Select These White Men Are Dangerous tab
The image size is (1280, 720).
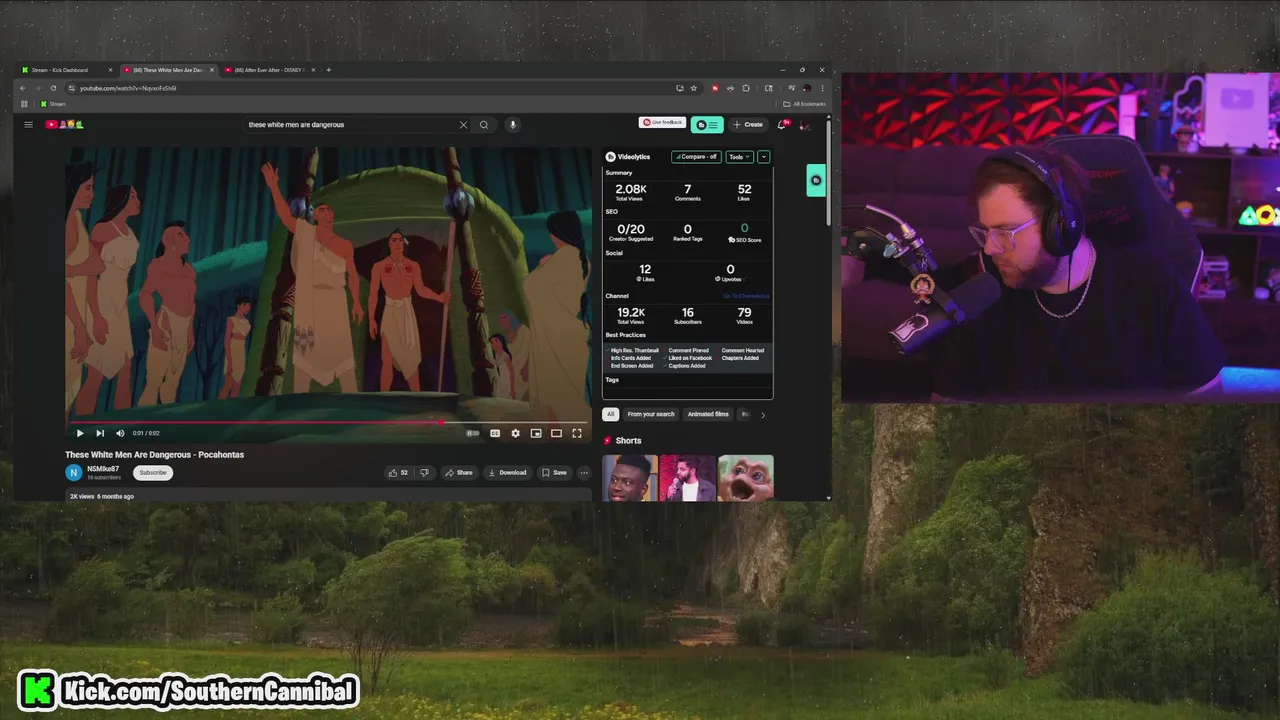click(167, 70)
